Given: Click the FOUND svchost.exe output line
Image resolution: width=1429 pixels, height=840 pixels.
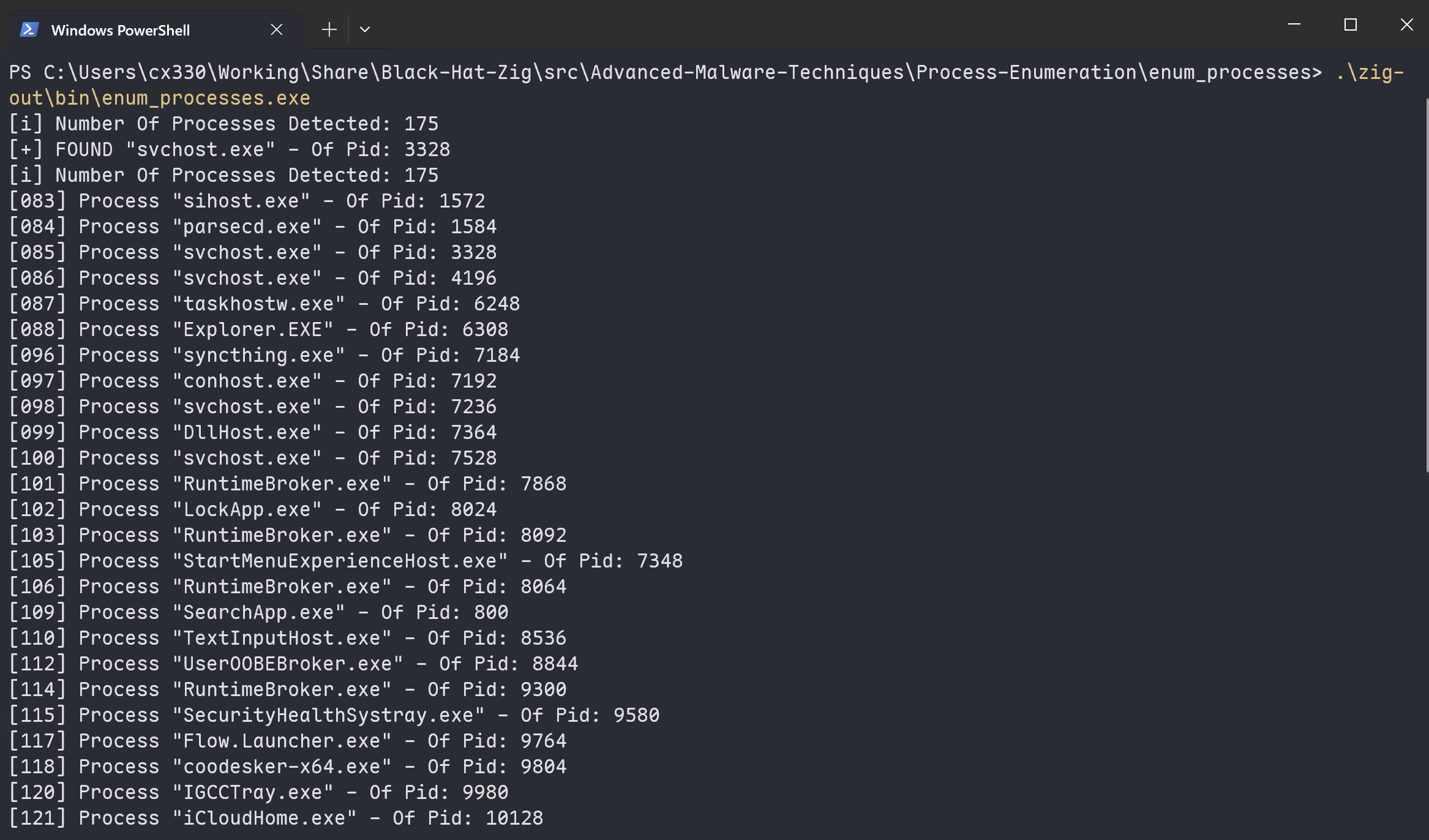Looking at the screenshot, I should pos(230,149).
